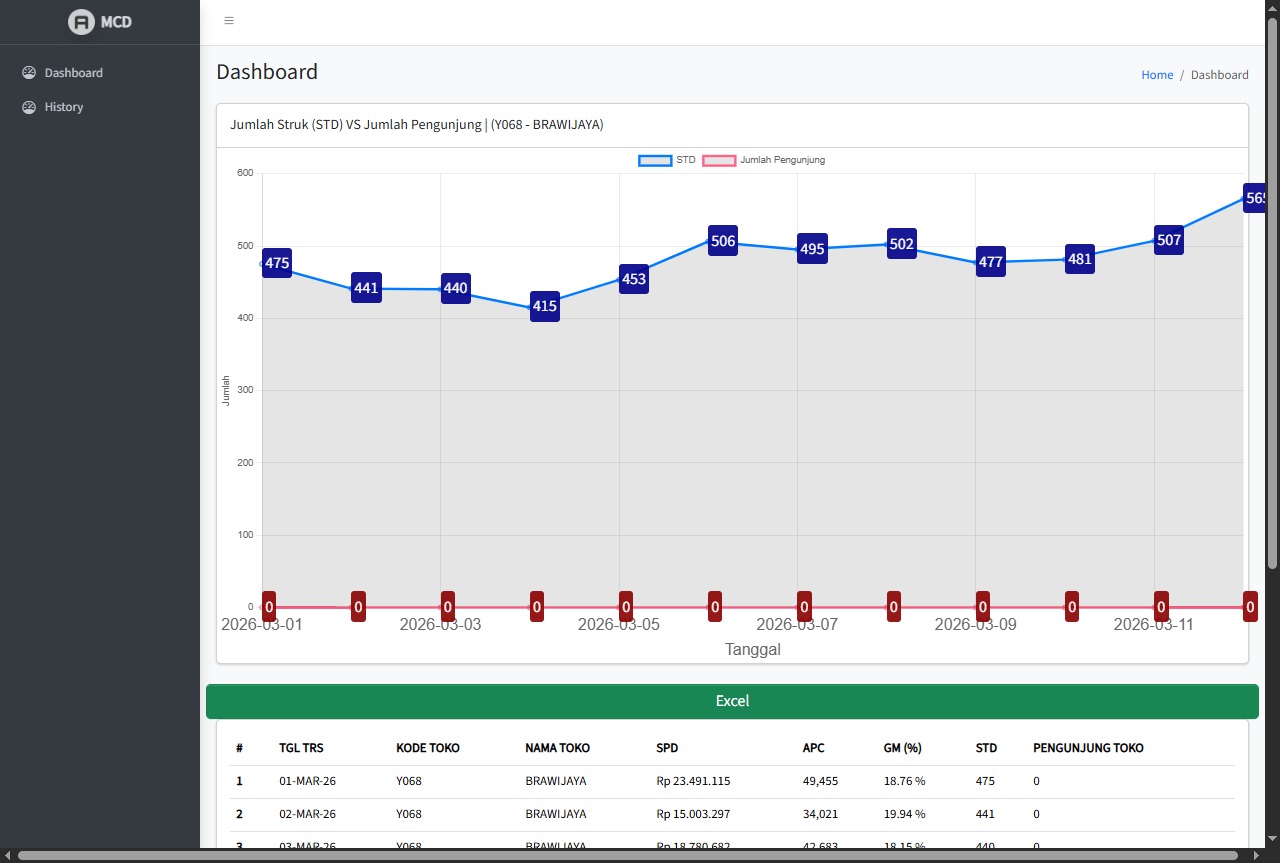
Task: Click the 2026-03-01 x-axis date label
Action: [x=262, y=625]
